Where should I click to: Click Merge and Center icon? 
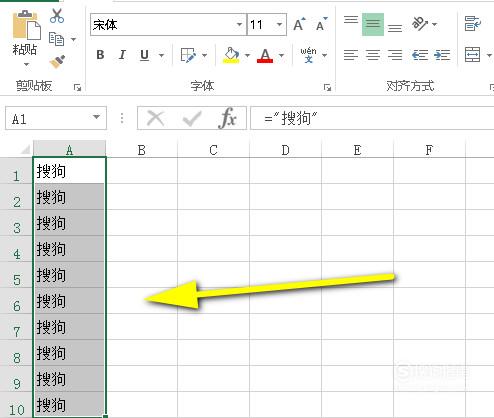[x=473, y=55]
